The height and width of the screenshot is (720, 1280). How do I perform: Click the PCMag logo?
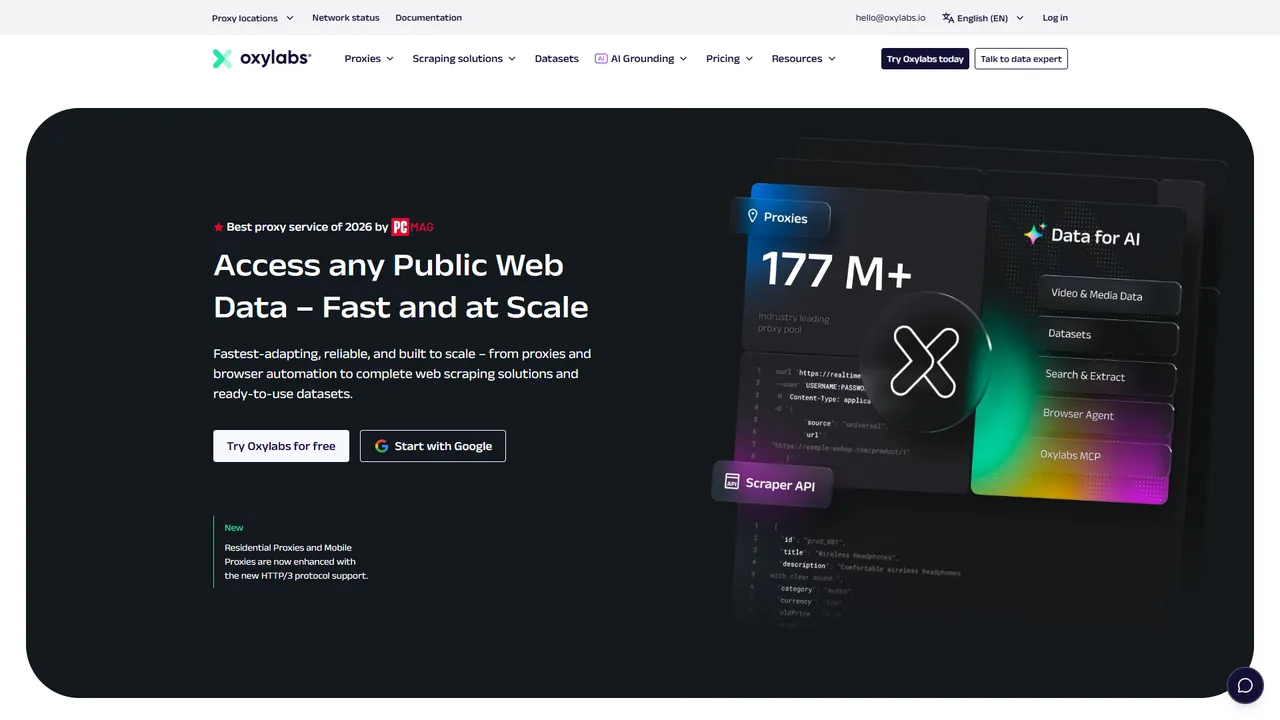tap(412, 227)
